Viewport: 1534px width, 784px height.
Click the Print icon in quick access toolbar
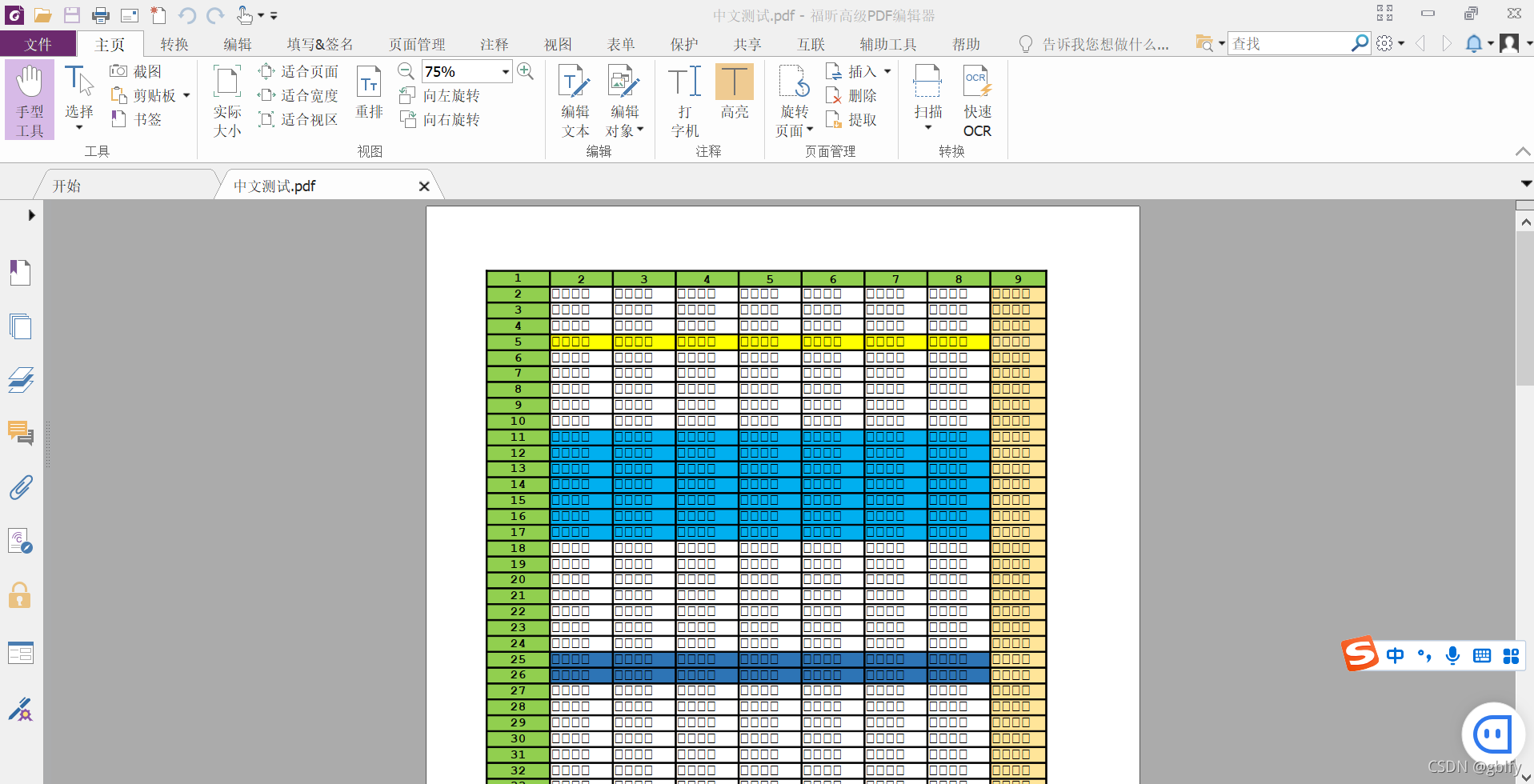click(x=100, y=15)
